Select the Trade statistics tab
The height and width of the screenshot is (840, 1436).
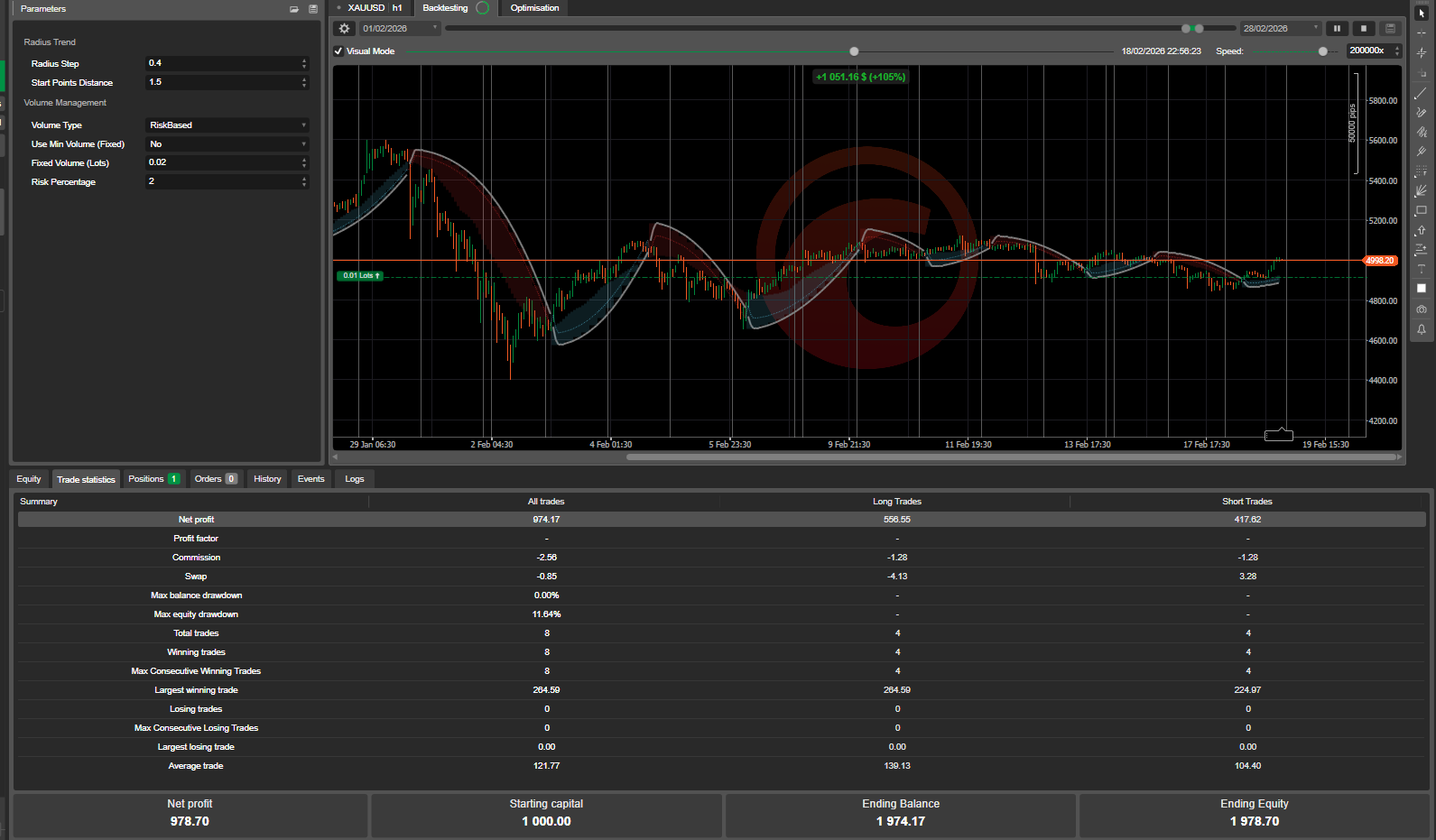(86, 479)
